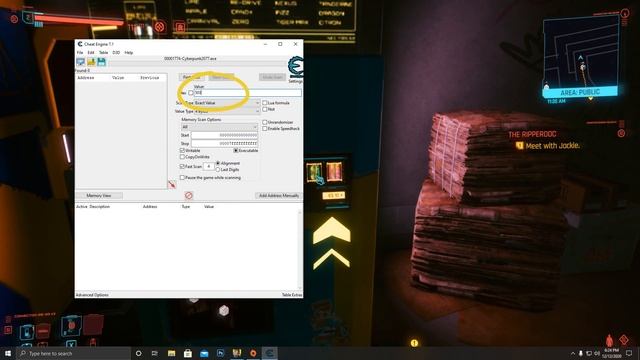The width and height of the screenshot is (640, 360).
Task: Click the scan progress bar
Action: coord(197,64)
